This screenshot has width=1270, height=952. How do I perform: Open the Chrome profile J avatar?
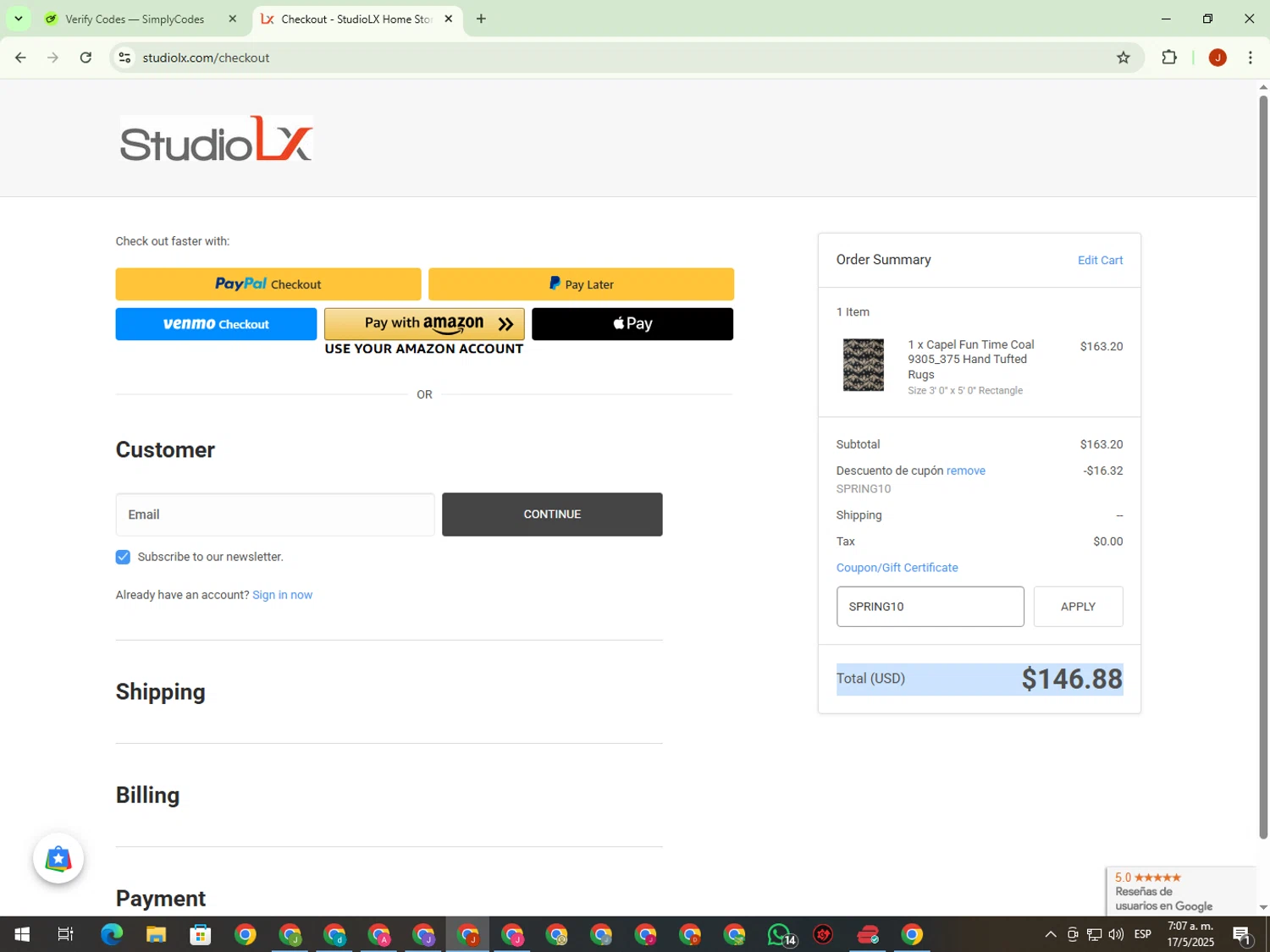[x=1218, y=58]
